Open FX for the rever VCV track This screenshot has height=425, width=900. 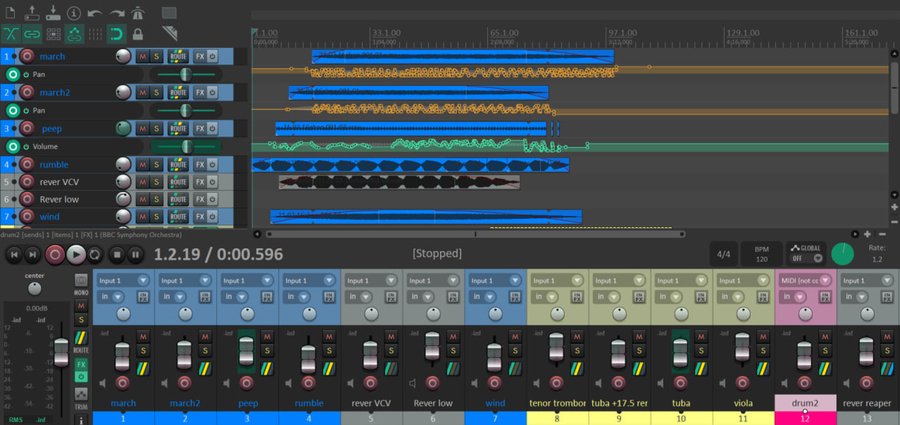coord(199,182)
